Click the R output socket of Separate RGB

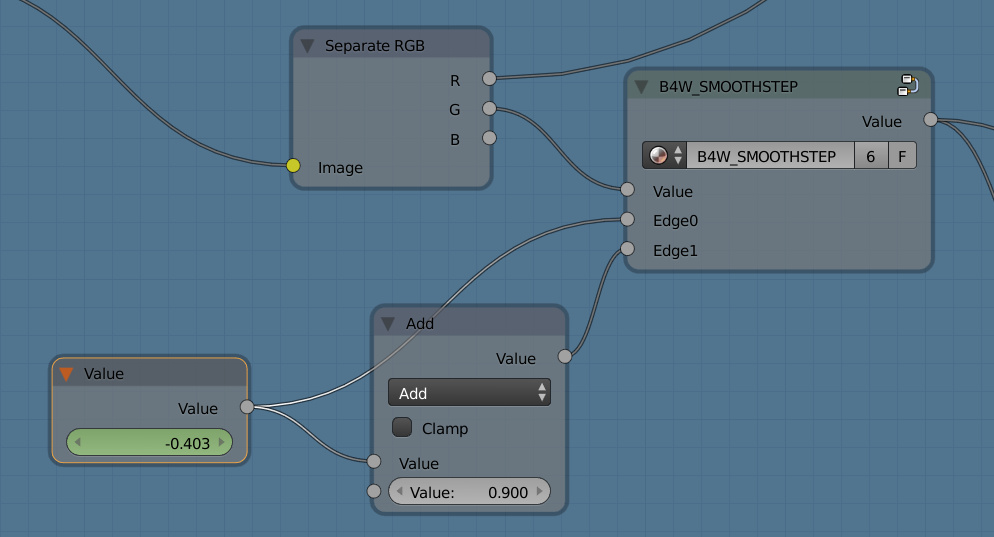[489, 78]
